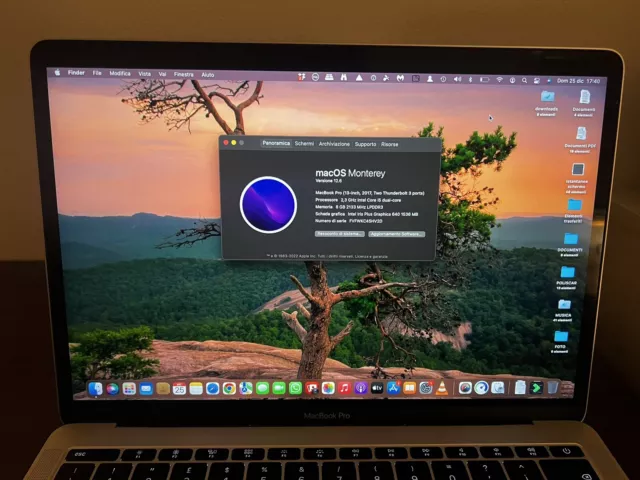Open the Finestra menu in menu bar
The width and height of the screenshot is (640, 480).
click(183, 74)
